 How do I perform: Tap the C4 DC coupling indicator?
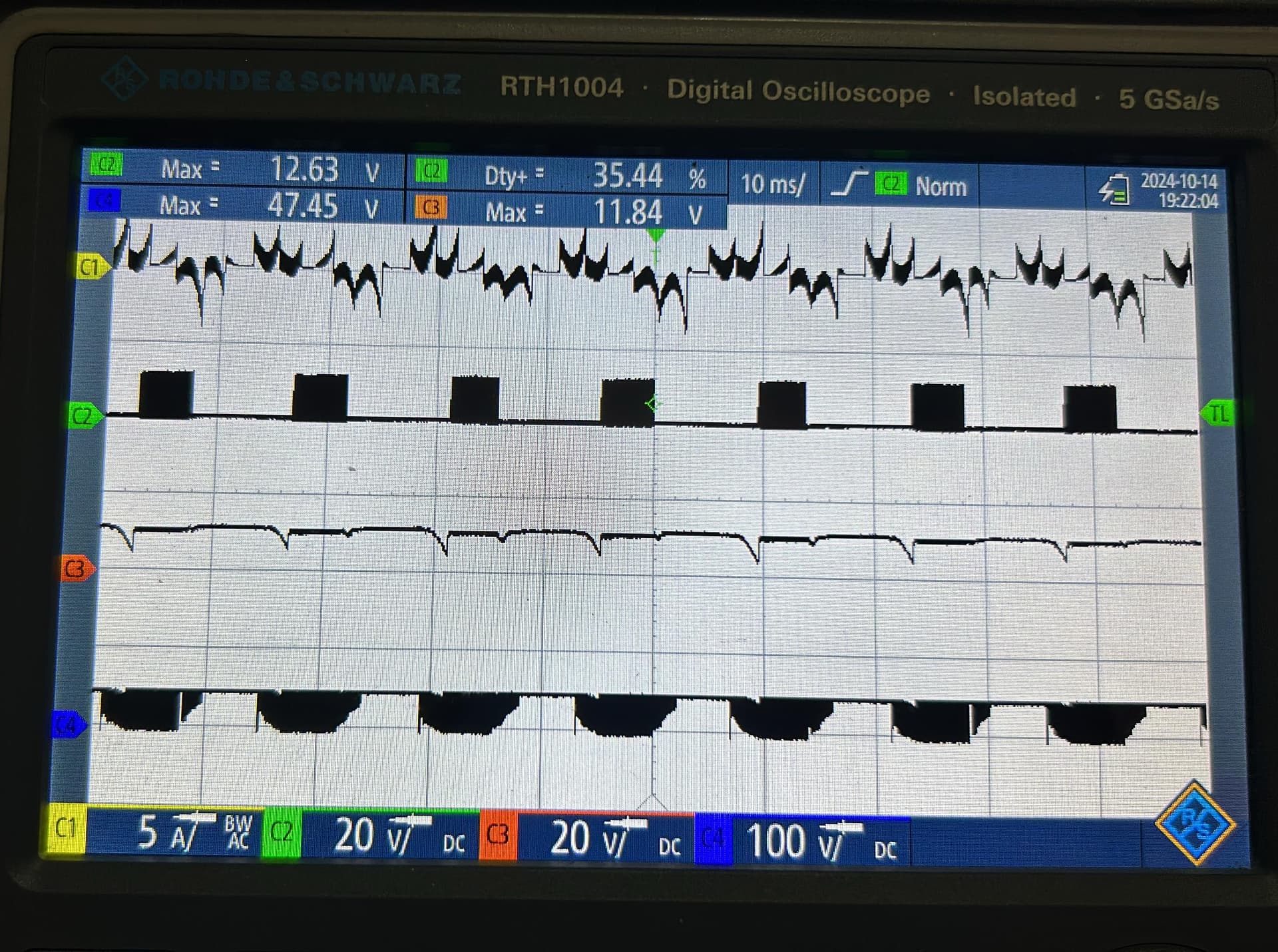tap(885, 850)
